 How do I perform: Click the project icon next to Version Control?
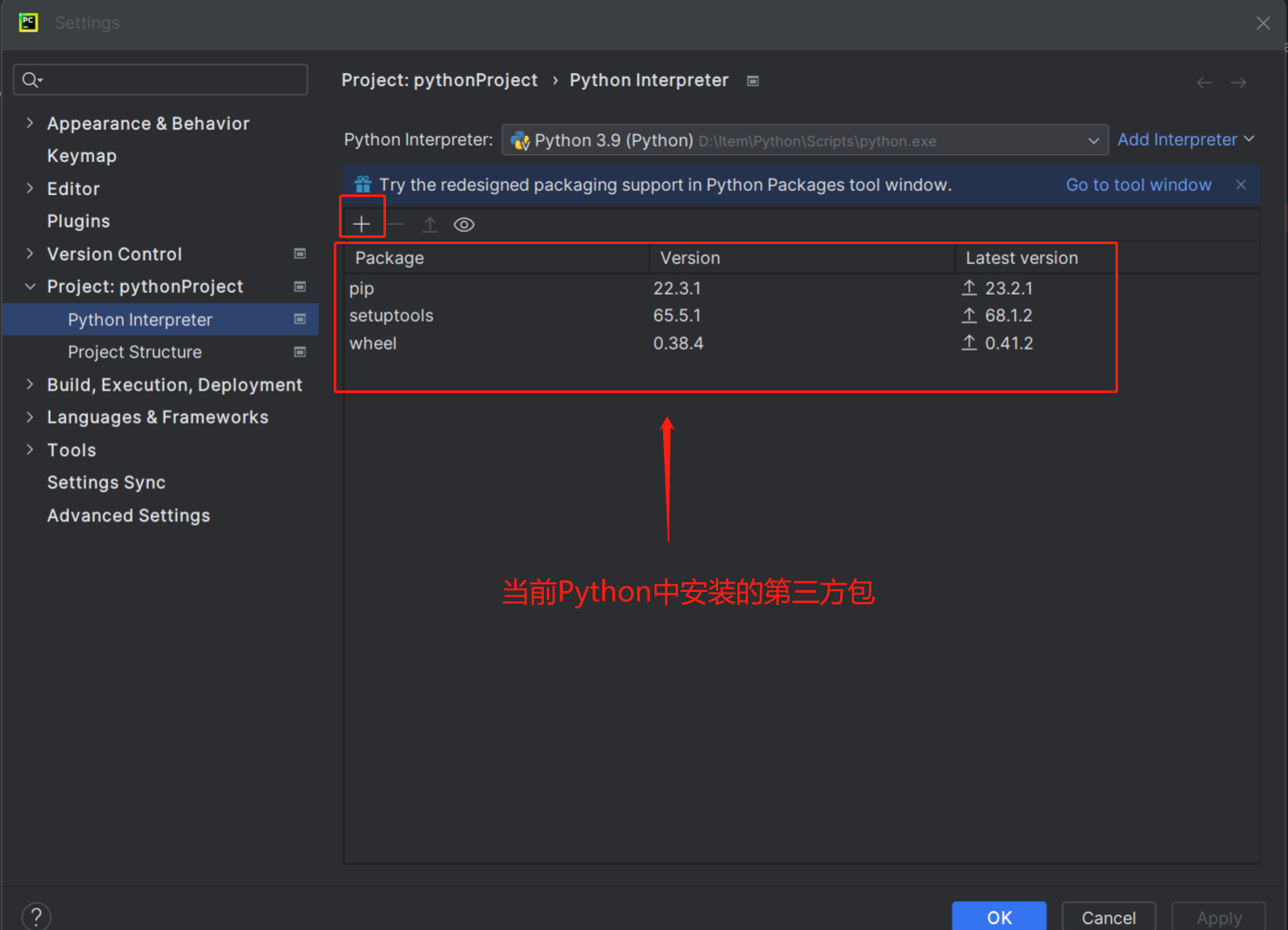click(x=300, y=254)
